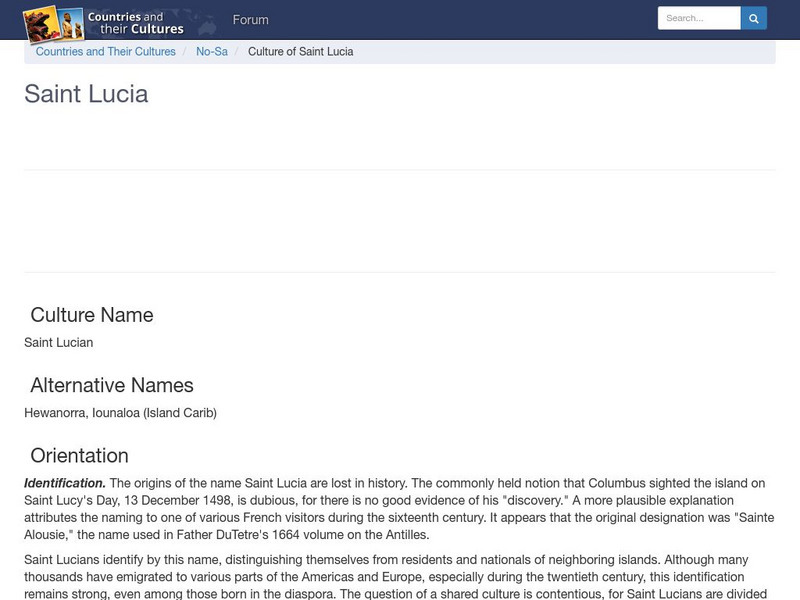Click the dark navigation bar background
Viewport: 800px width, 600px height.
point(450,20)
